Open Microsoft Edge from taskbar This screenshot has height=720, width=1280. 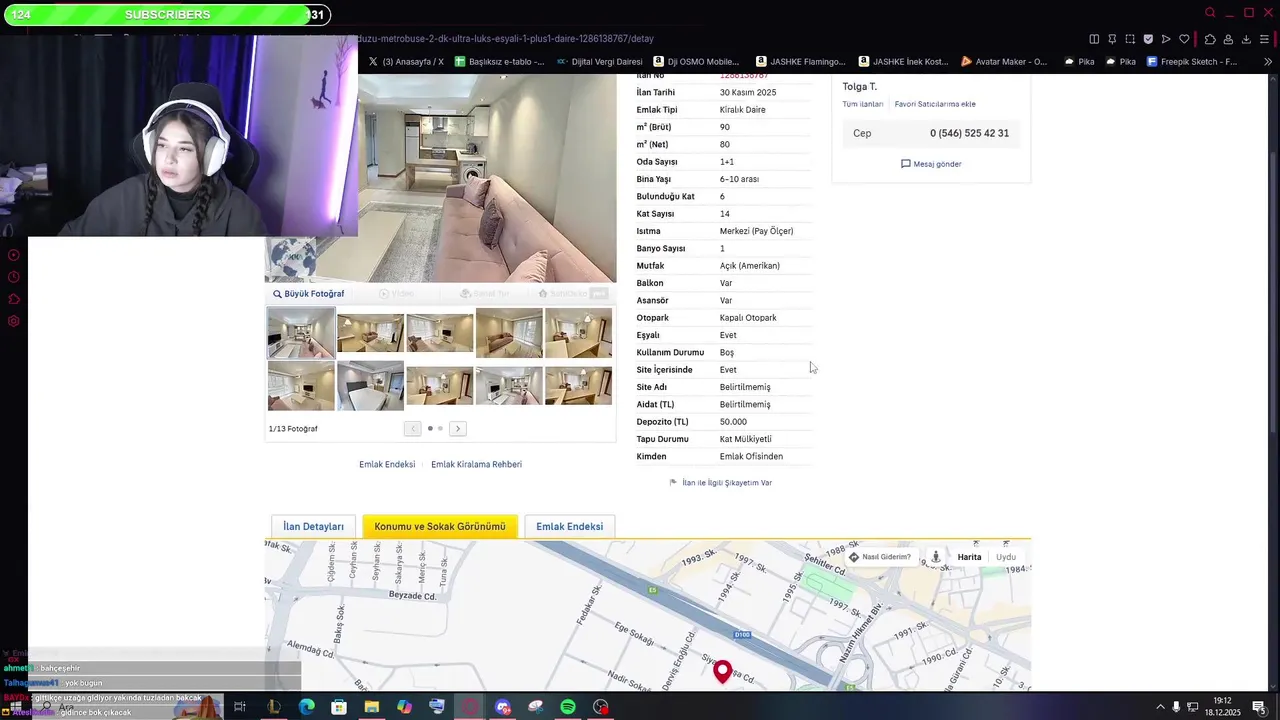click(x=307, y=707)
